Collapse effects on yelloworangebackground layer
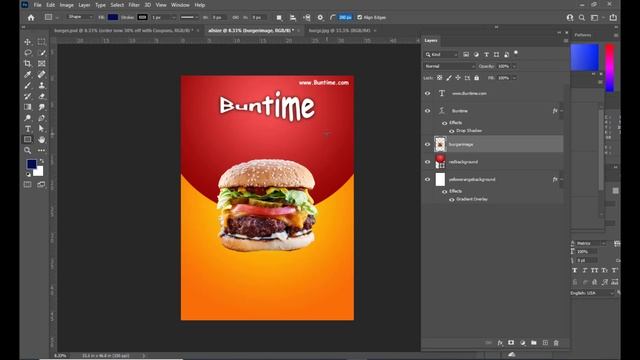Image resolution: width=640 pixels, height=360 pixels. 562,179
